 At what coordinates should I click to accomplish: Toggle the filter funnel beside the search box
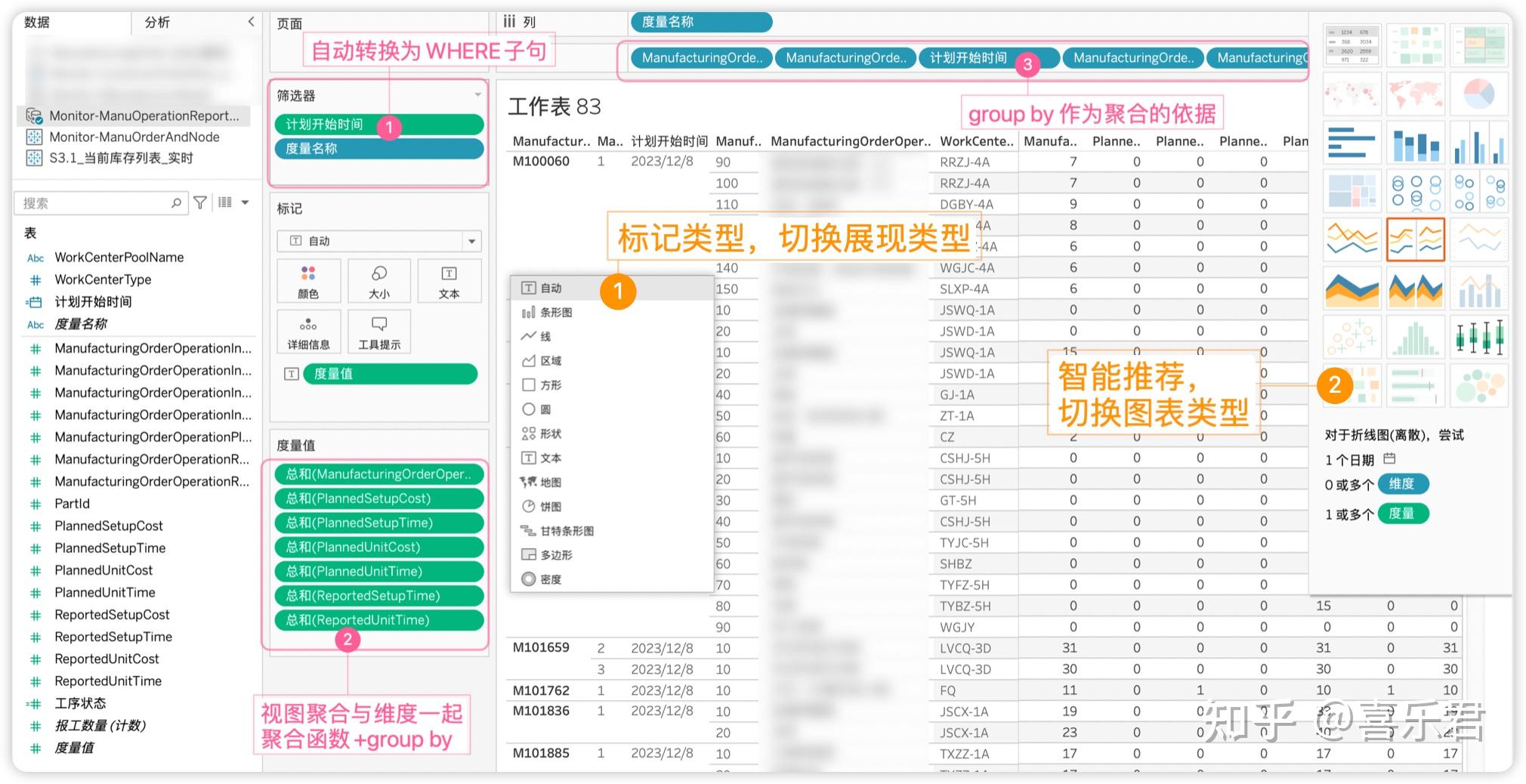199,202
